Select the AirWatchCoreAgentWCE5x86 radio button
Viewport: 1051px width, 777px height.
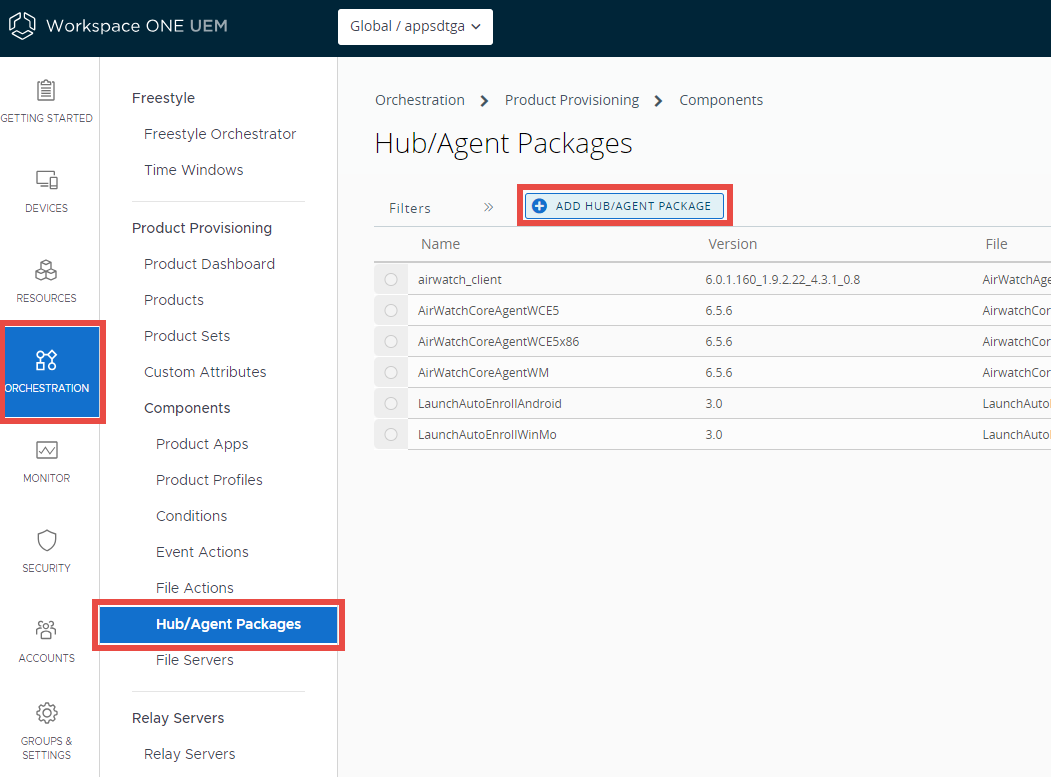click(x=391, y=341)
